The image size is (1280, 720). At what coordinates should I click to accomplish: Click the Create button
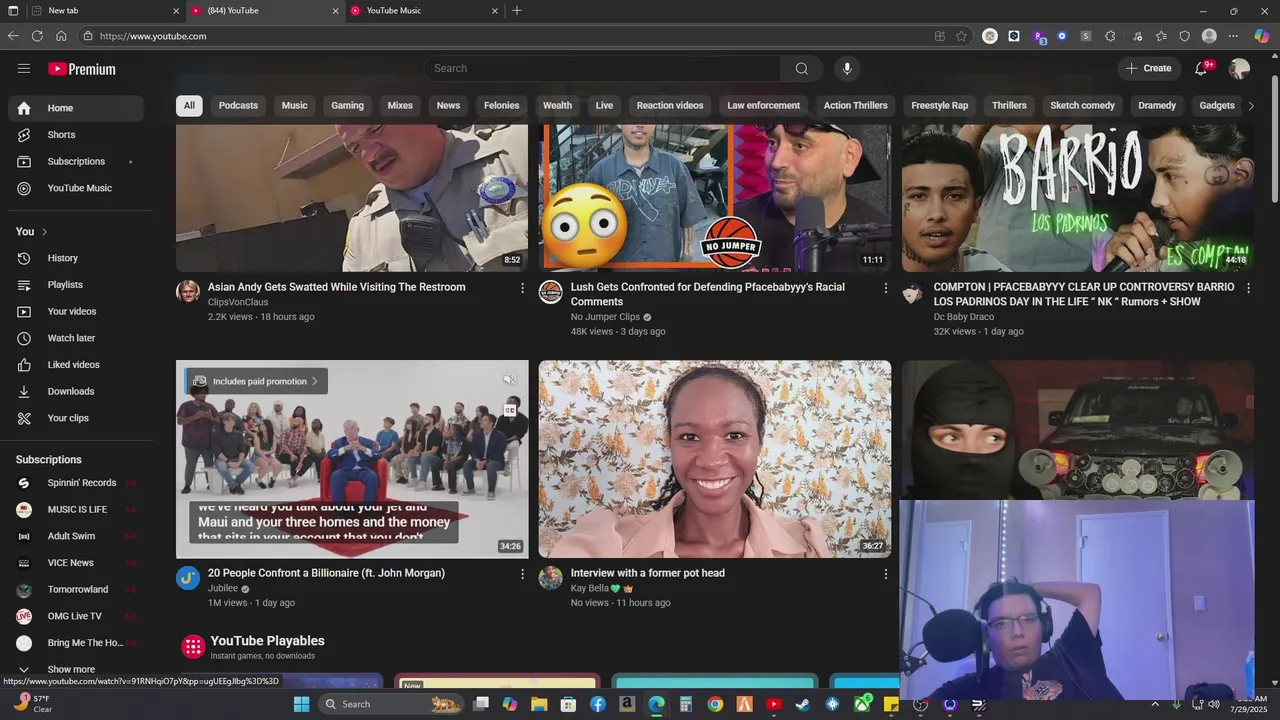coord(1148,68)
